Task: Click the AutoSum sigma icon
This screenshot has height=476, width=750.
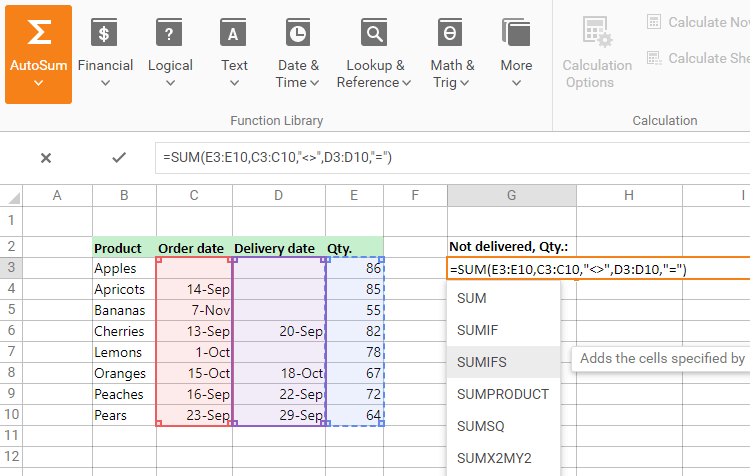Action: (x=38, y=31)
